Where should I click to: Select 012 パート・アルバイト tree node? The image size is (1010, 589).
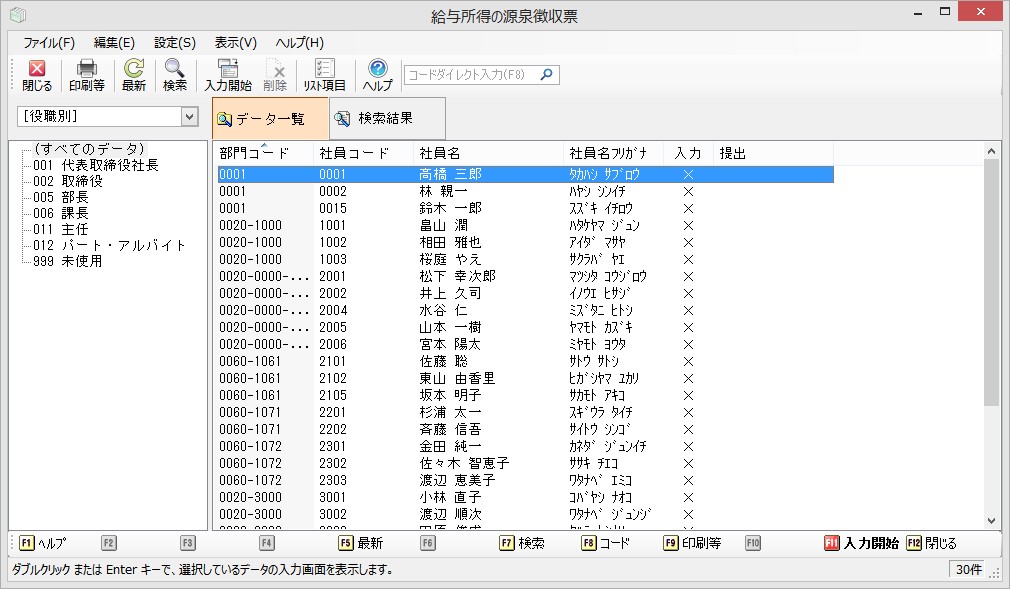[x=109, y=245]
